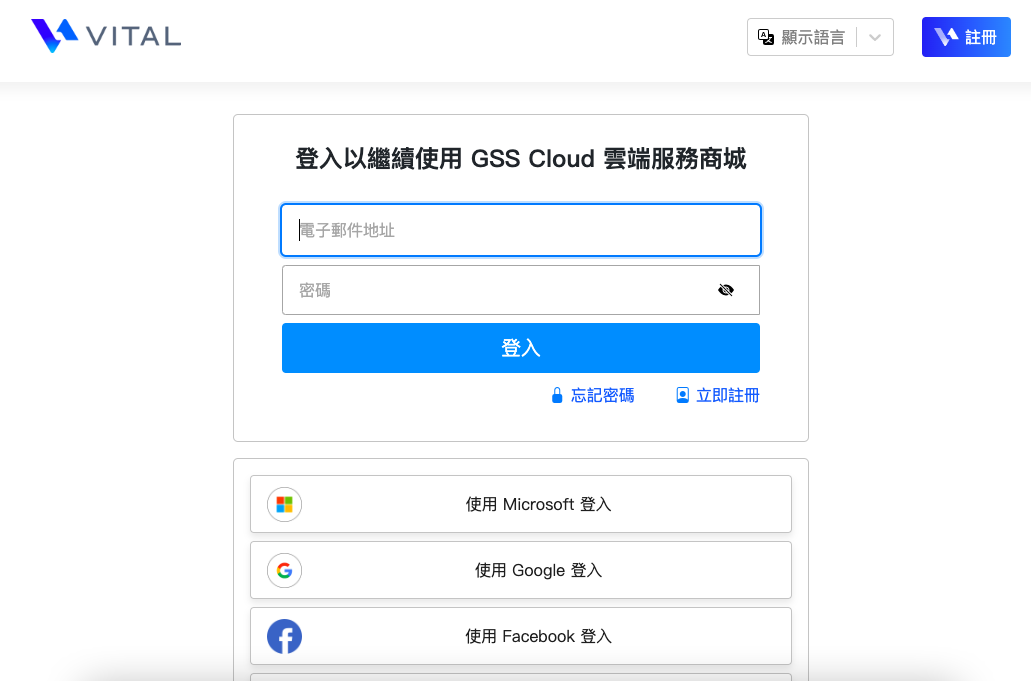The width and height of the screenshot is (1031, 681).
Task: Click the Facebook logo icon
Action: point(284,636)
